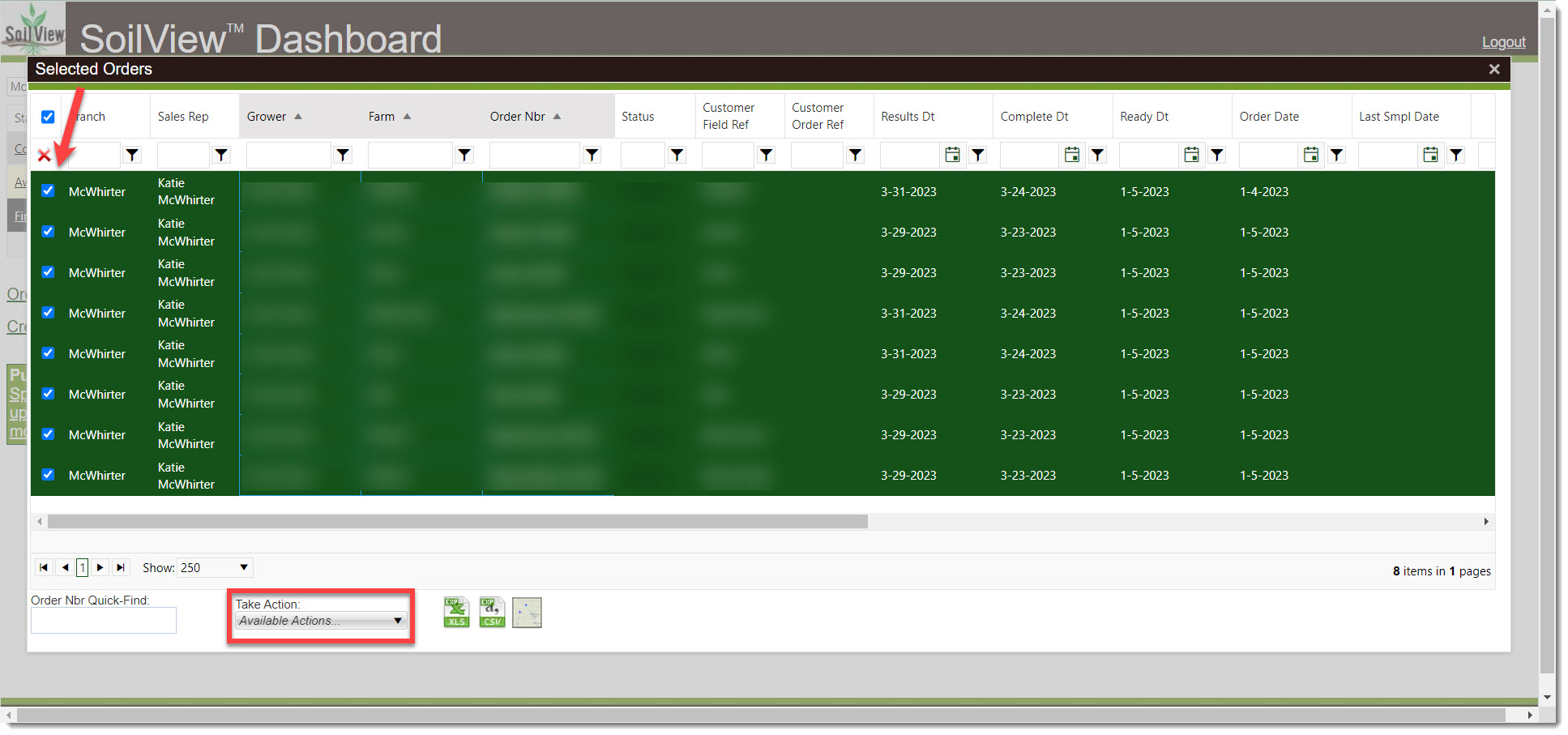Screen dimensions: 1568x735
Task: Open calendar picker for Results Dt
Action: click(x=952, y=155)
